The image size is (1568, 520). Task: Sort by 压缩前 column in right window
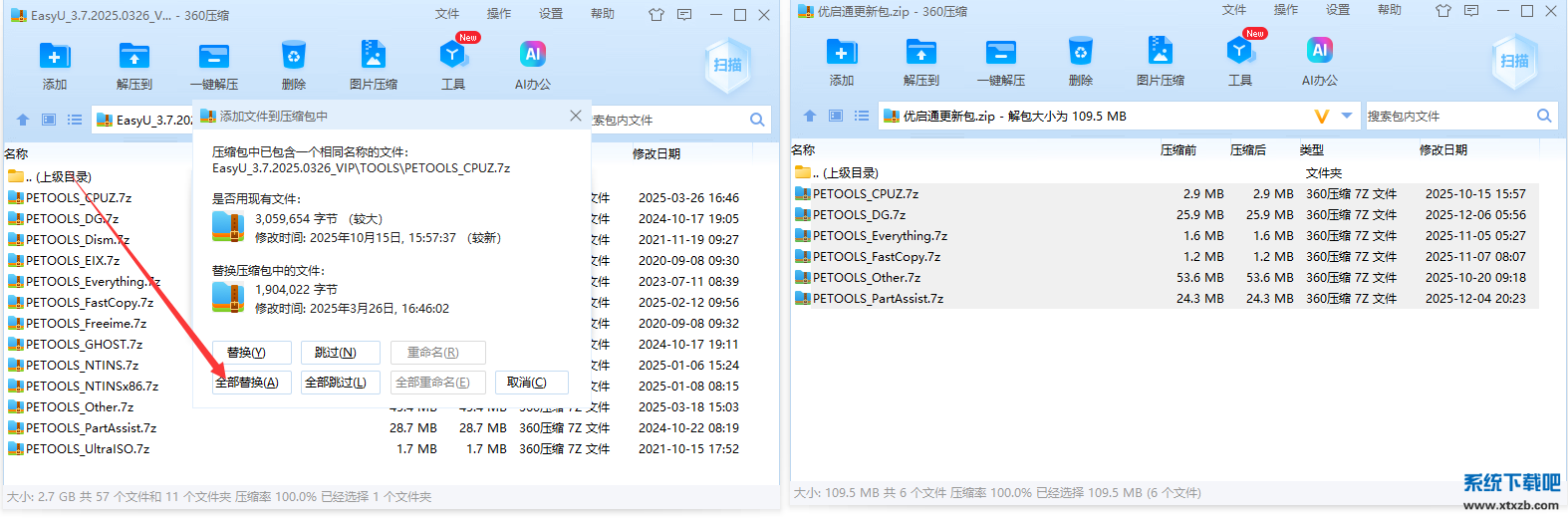pyautogui.click(x=1178, y=149)
